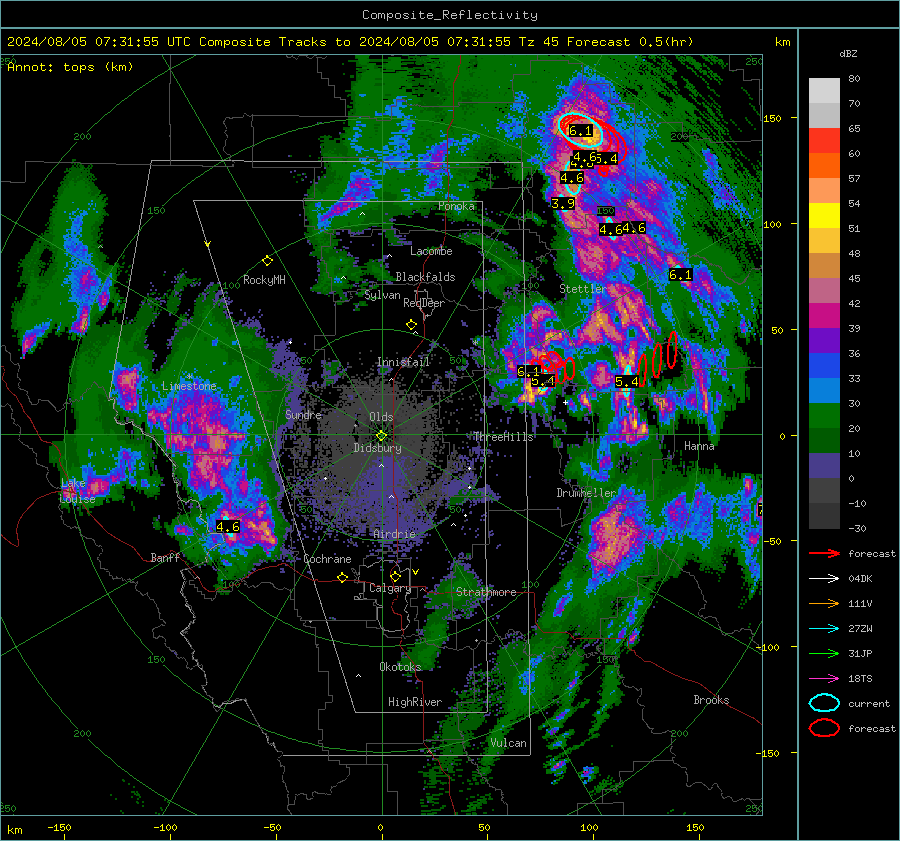Select the bright yellow 54-51 dBZ swatch
The height and width of the screenshot is (841, 900).
pyautogui.click(x=824, y=216)
